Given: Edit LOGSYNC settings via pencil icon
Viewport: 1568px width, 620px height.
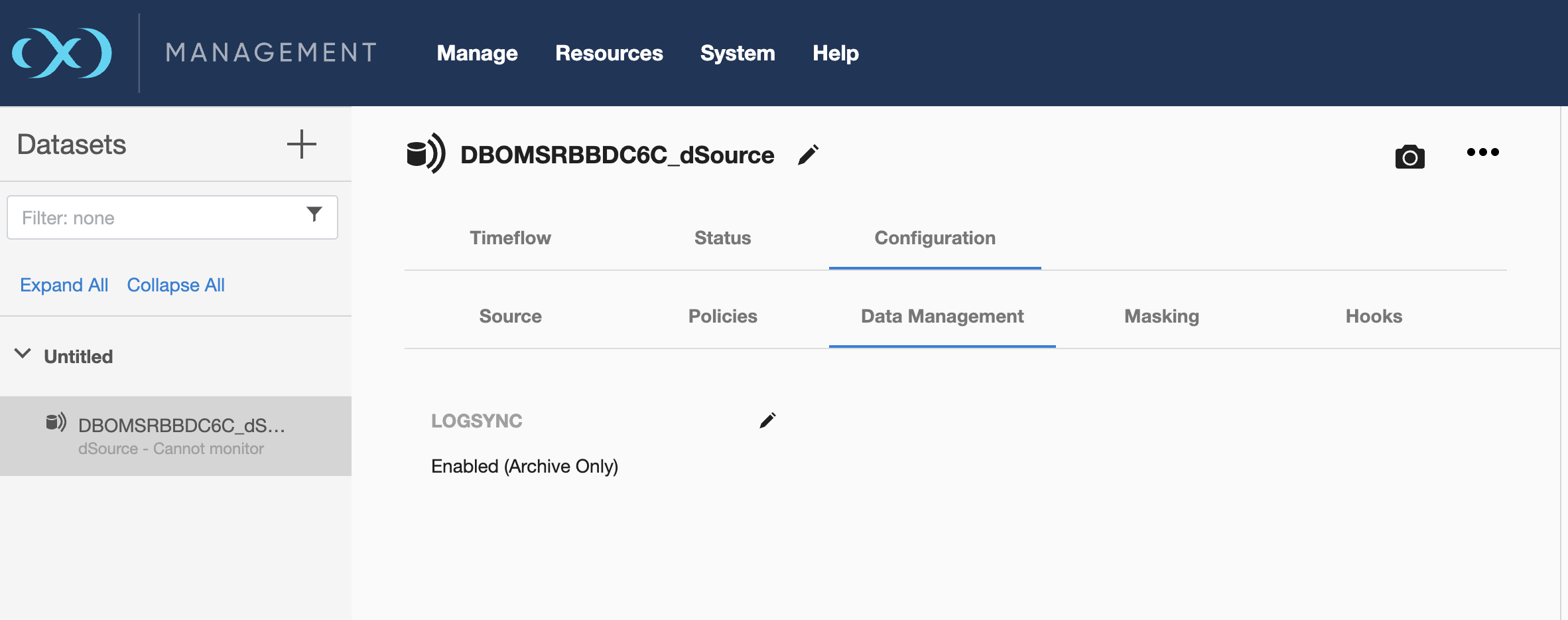Looking at the screenshot, I should coord(768,420).
